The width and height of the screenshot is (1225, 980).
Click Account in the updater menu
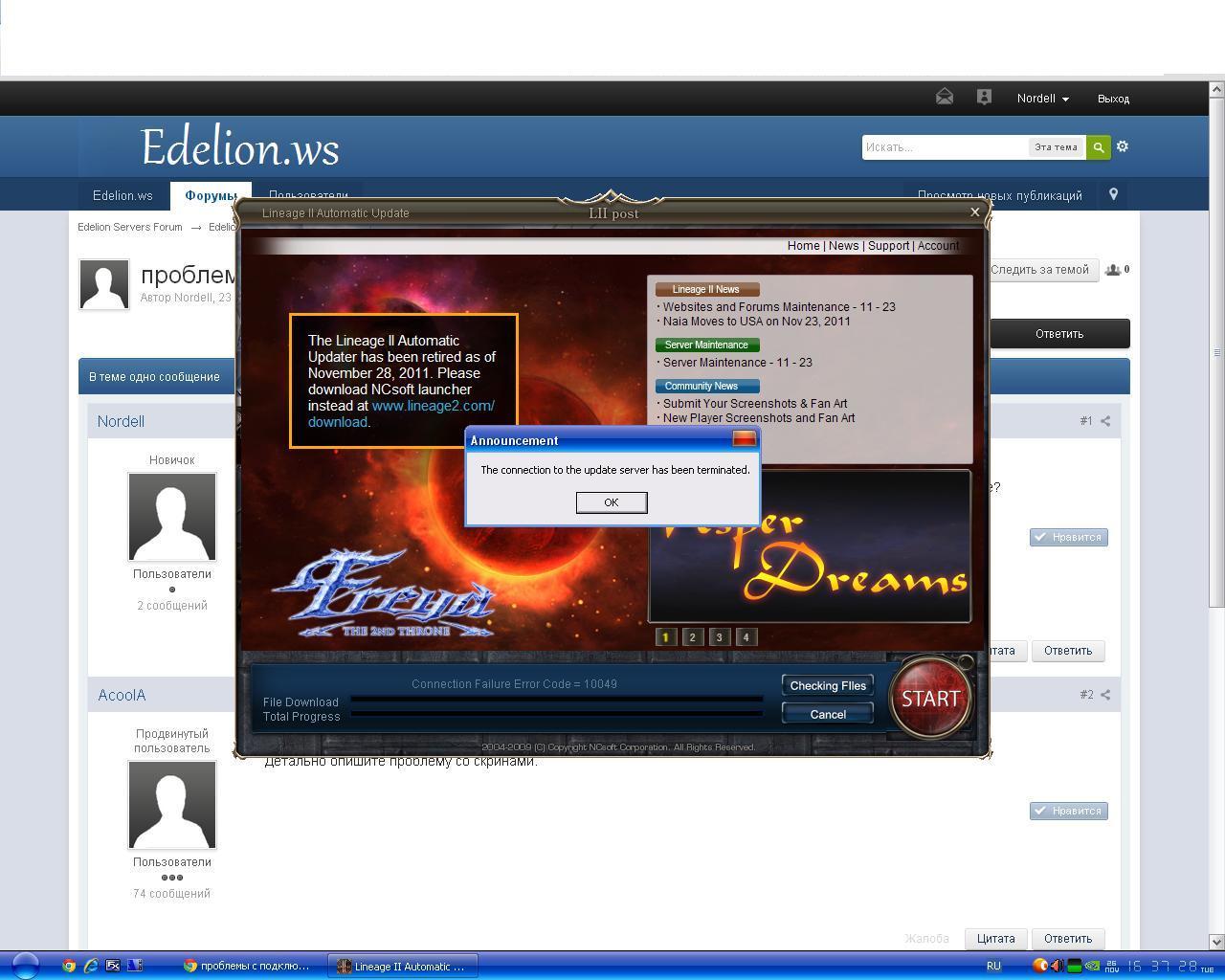click(938, 246)
